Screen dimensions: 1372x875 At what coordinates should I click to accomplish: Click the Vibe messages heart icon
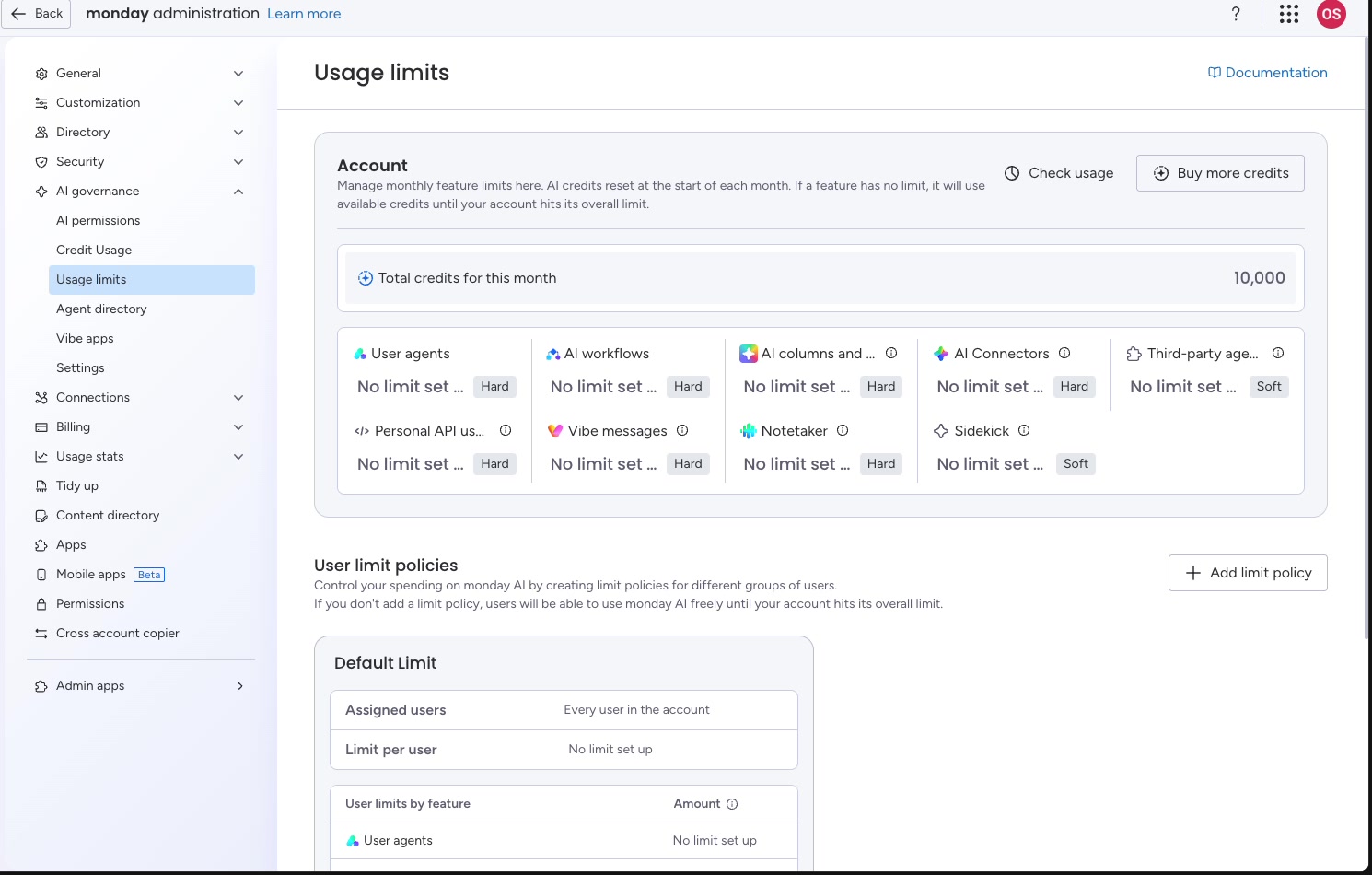[x=555, y=431]
